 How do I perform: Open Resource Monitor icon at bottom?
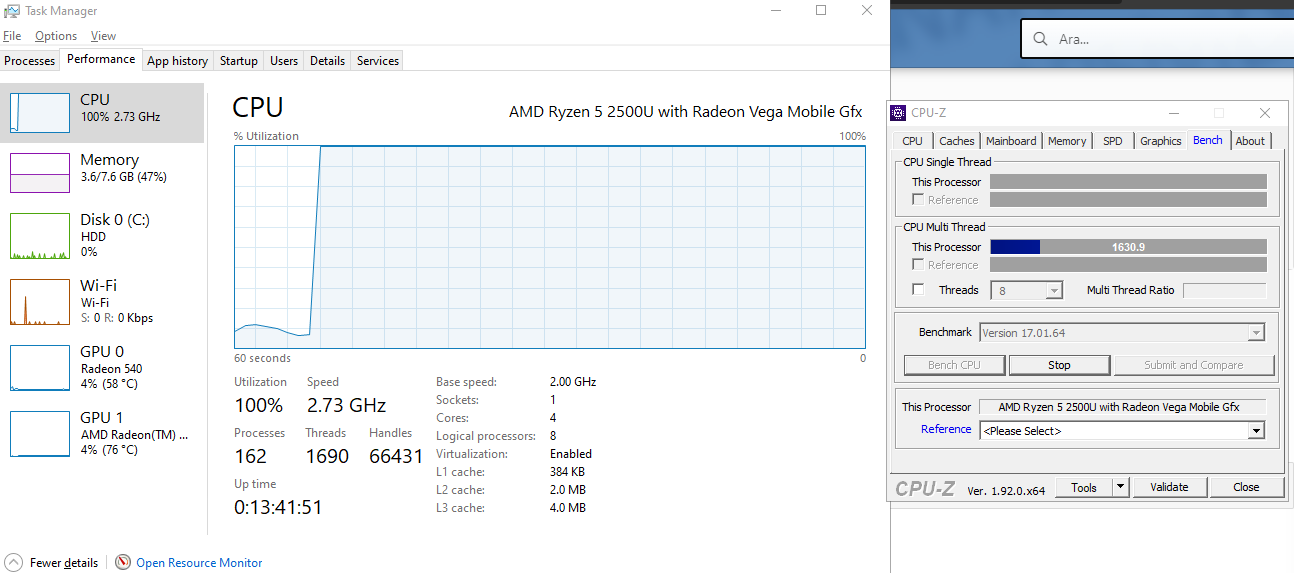click(123, 563)
